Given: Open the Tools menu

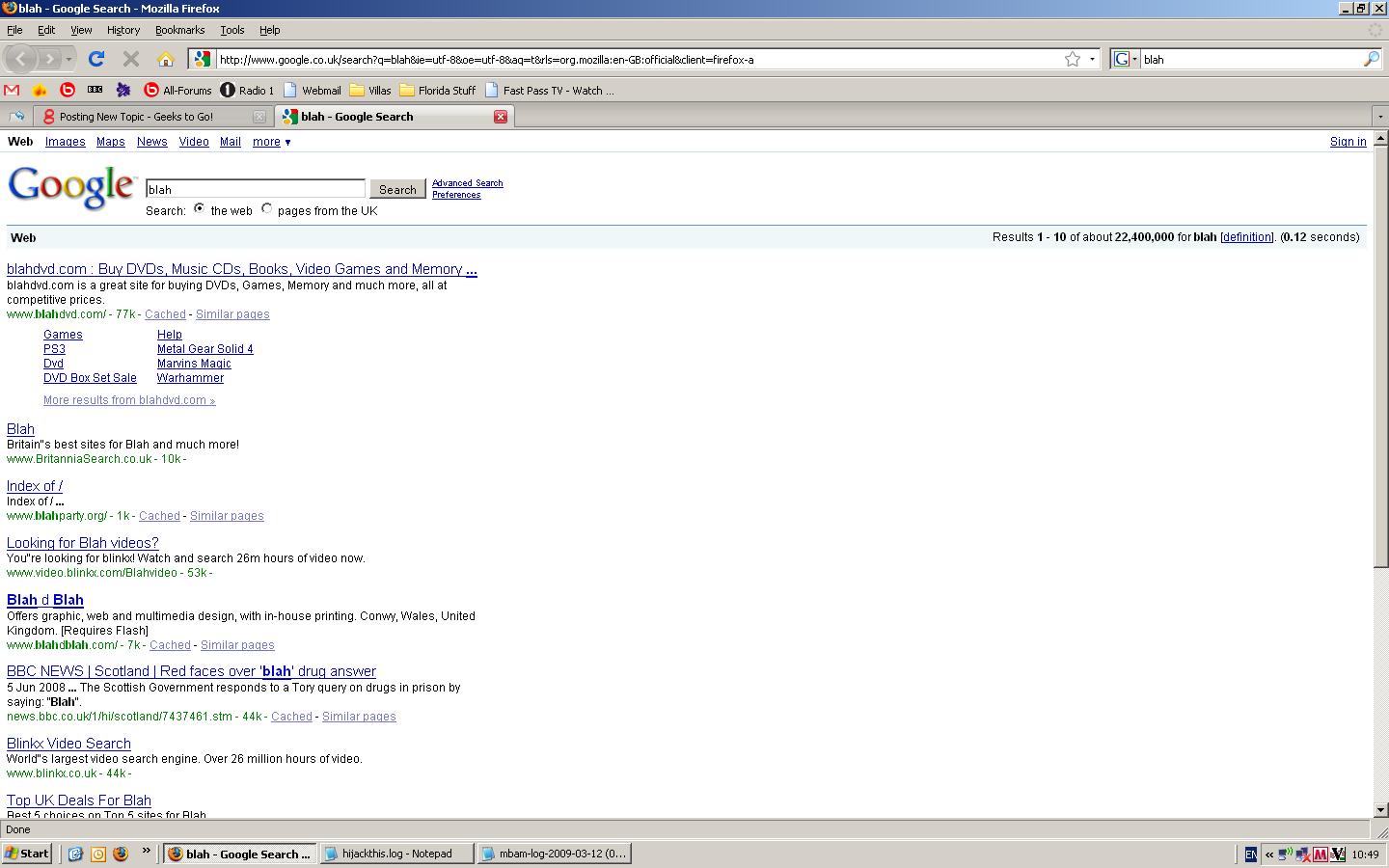Looking at the screenshot, I should pyautogui.click(x=232, y=30).
